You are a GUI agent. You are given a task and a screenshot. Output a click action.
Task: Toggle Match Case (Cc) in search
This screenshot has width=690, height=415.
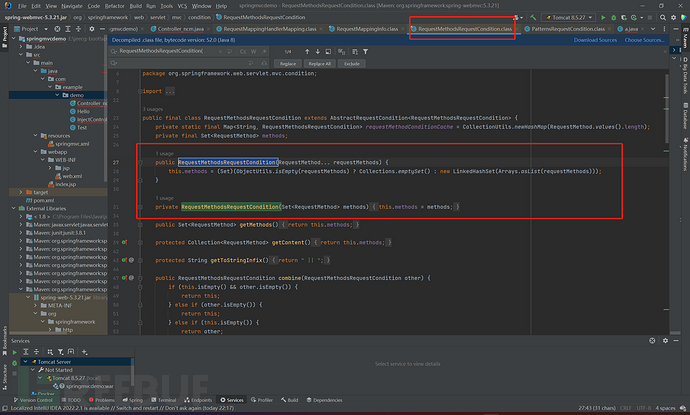pyautogui.click(x=243, y=52)
